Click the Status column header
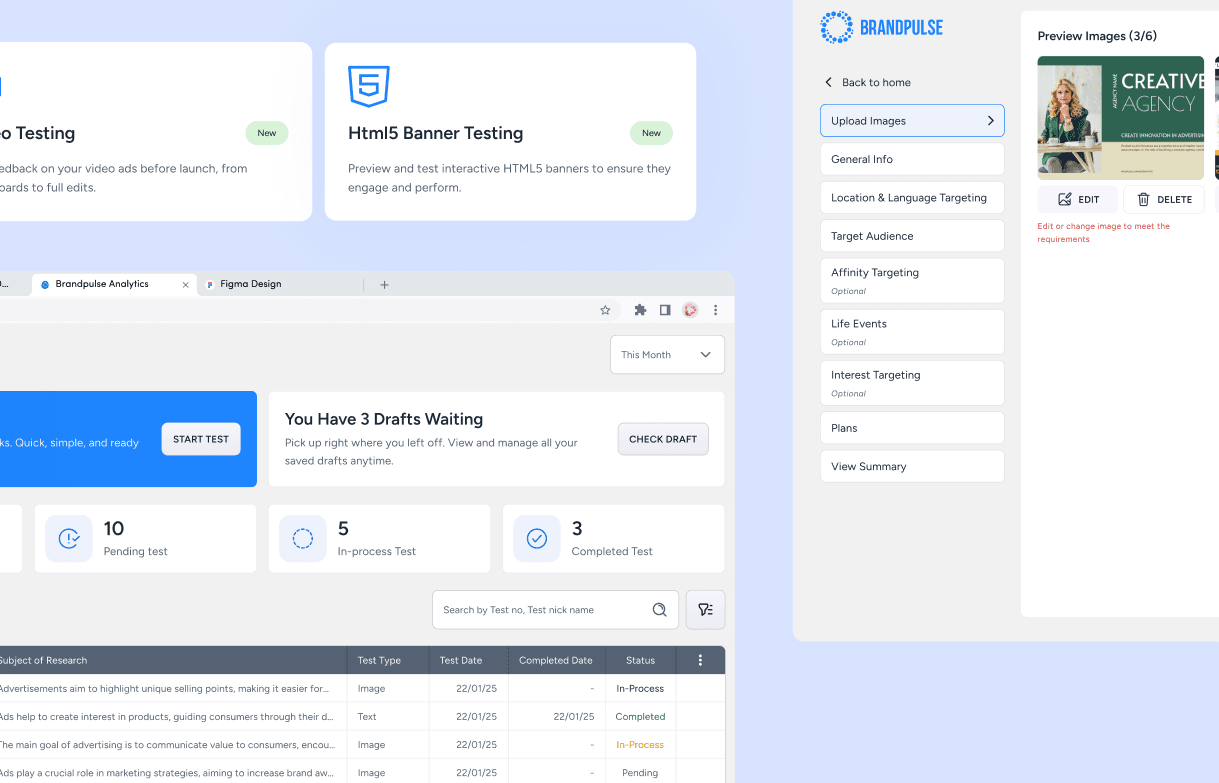Screen dimensions: 1219x783 coord(640,660)
